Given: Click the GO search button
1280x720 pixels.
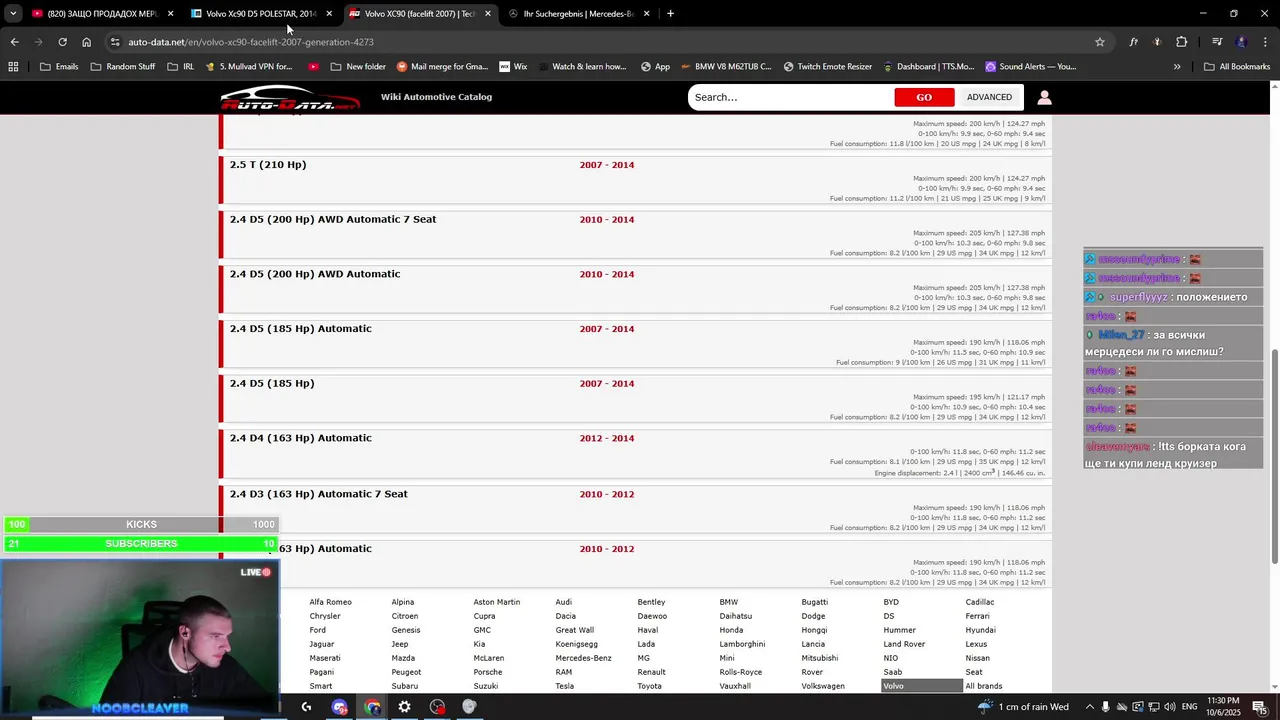Looking at the screenshot, I should 924,97.
